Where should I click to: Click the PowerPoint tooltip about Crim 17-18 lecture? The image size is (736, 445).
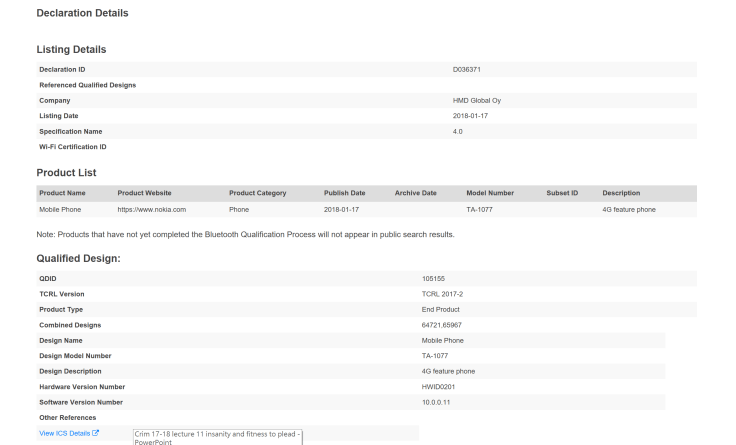click(x=218, y=436)
